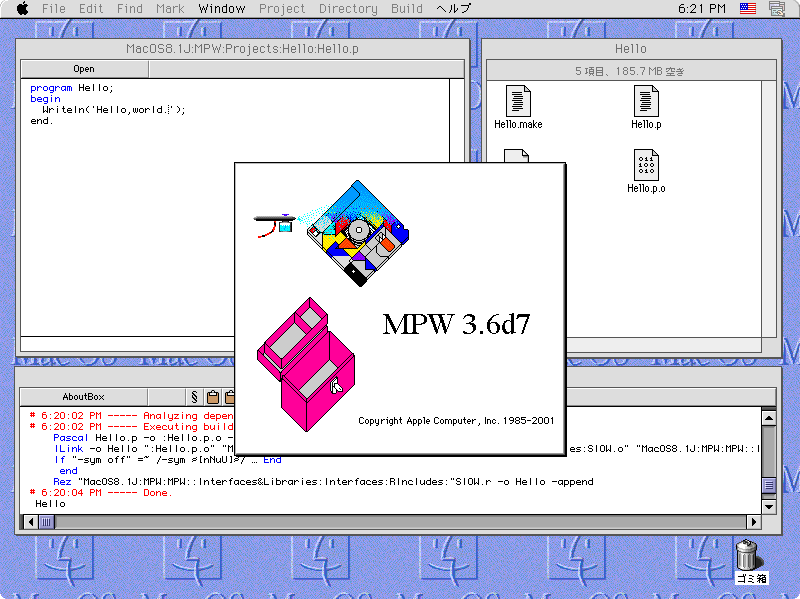Click the '5 項目、185.7 MB 空き' status header

click(631, 71)
